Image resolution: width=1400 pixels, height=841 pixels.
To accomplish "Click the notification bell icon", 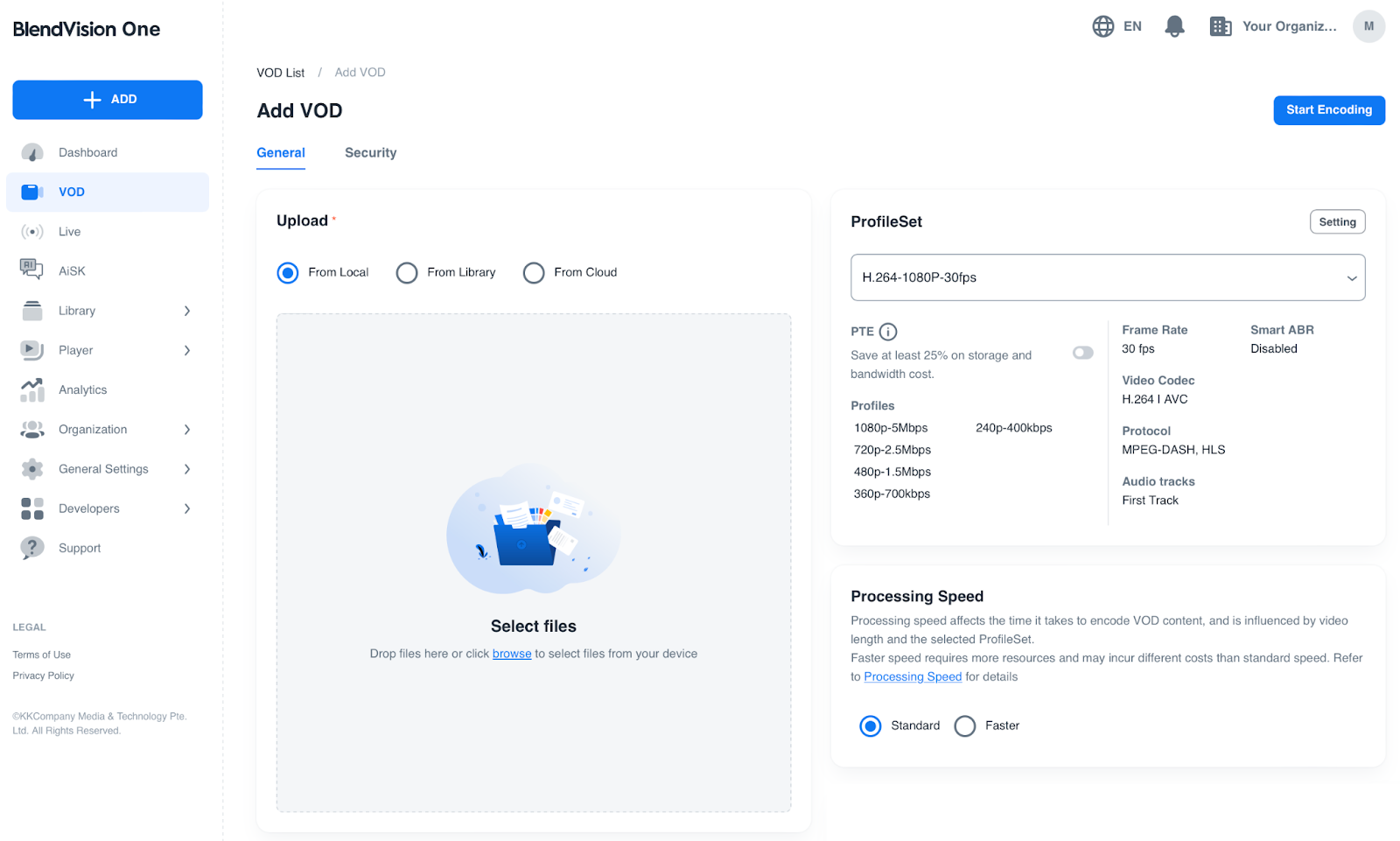I will [1174, 26].
